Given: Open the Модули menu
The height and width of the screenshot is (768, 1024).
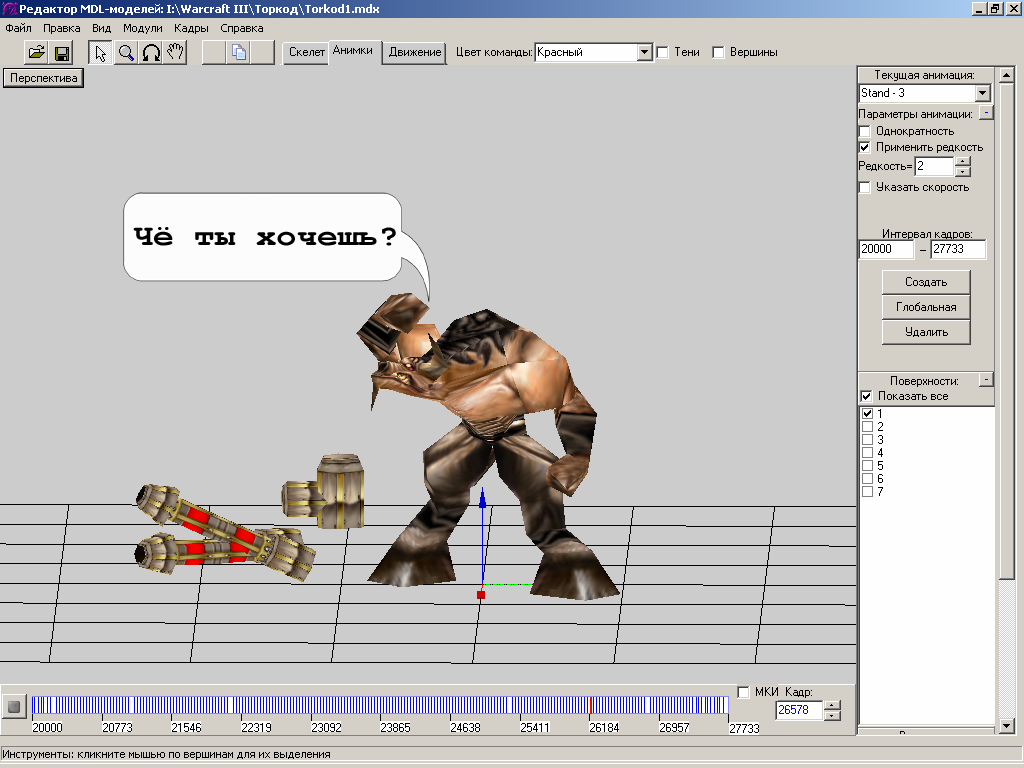Looking at the screenshot, I should (142, 28).
